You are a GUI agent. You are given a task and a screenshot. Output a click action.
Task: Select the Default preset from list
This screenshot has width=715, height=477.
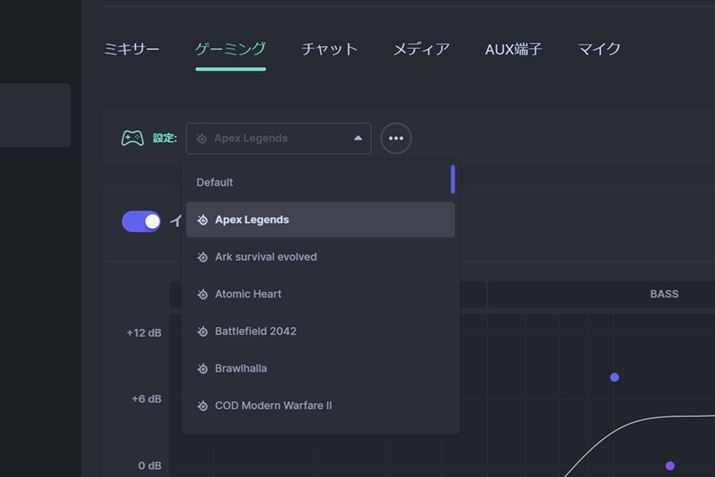[215, 182]
